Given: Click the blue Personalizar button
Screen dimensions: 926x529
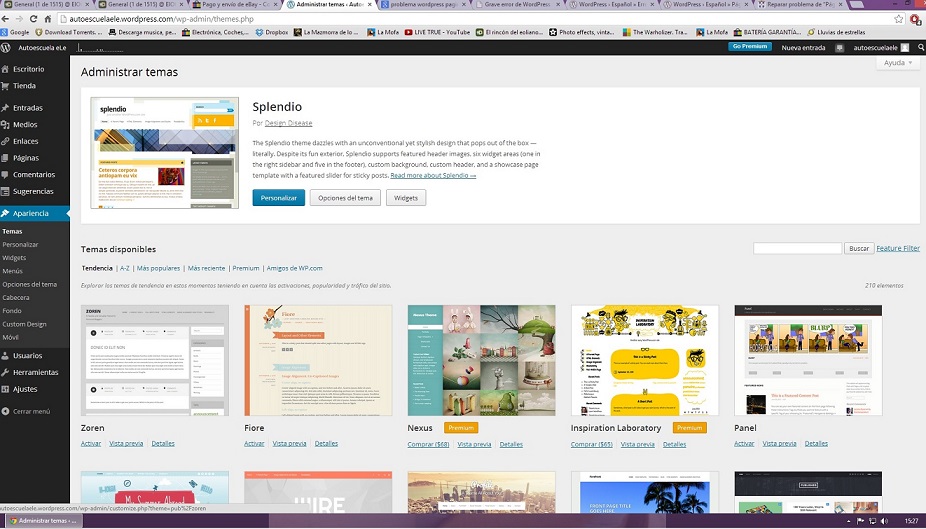Looking at the screenshot, I should [x=279, y=198].
